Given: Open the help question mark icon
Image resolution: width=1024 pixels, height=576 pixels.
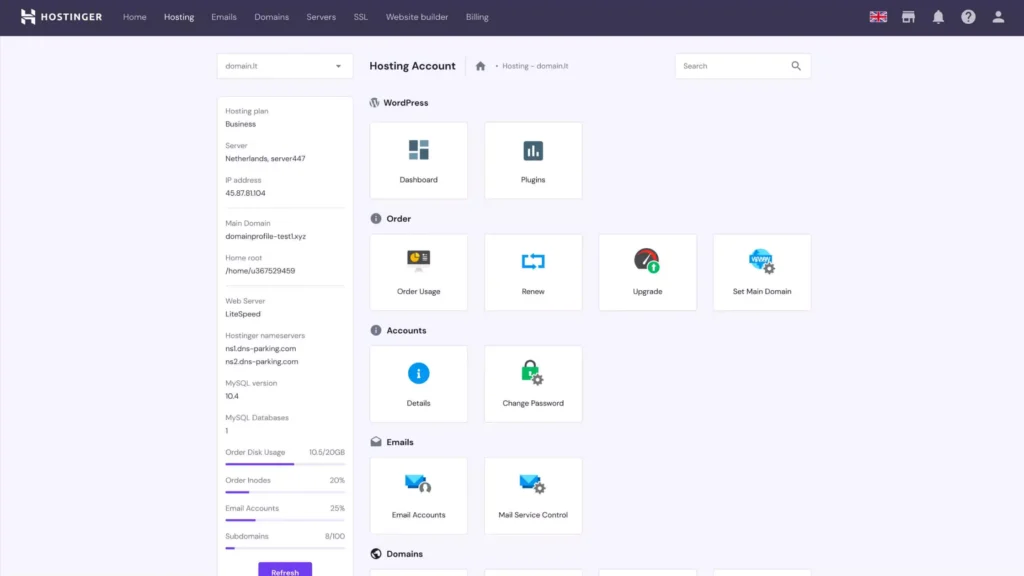Looking at the screenshot, I should (x=968, y=17).
